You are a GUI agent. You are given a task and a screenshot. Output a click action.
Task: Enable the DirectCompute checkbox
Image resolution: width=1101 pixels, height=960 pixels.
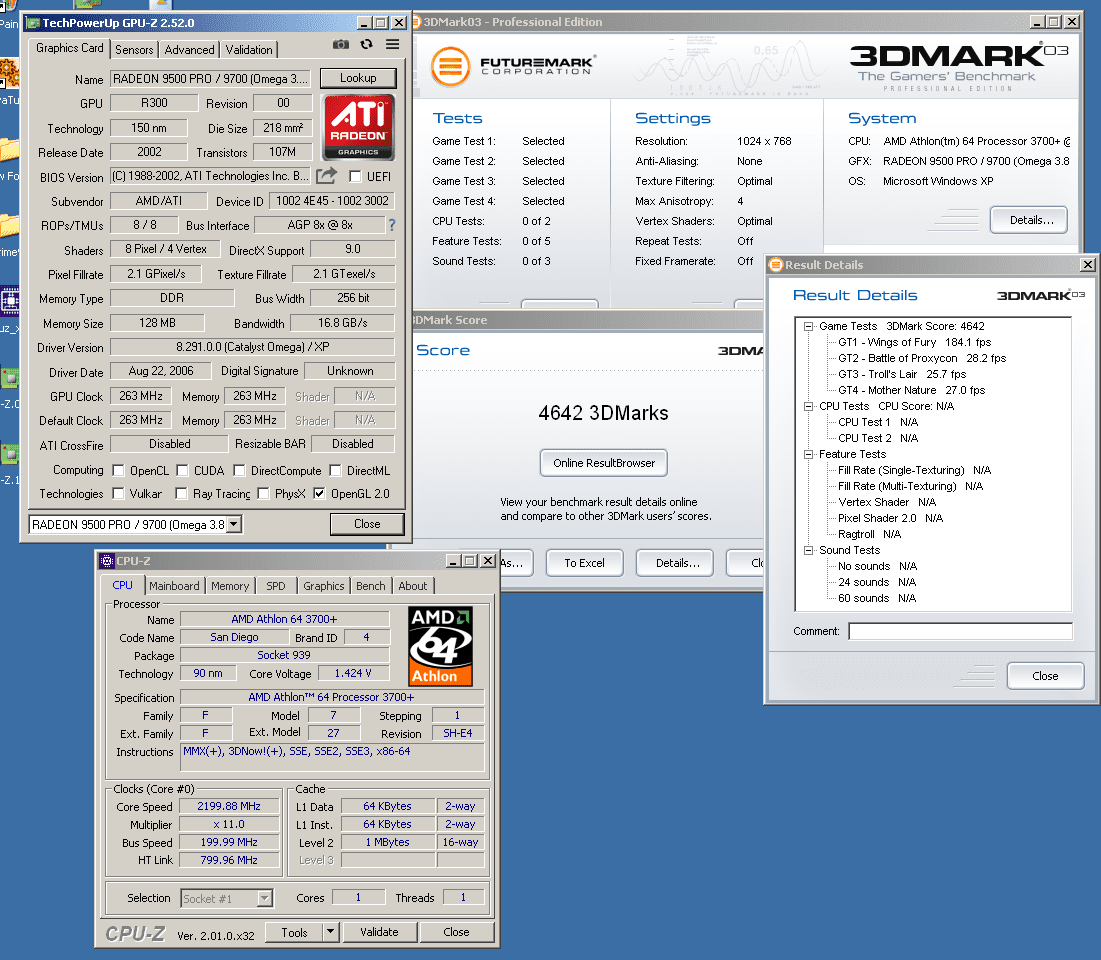pos(239,471)
